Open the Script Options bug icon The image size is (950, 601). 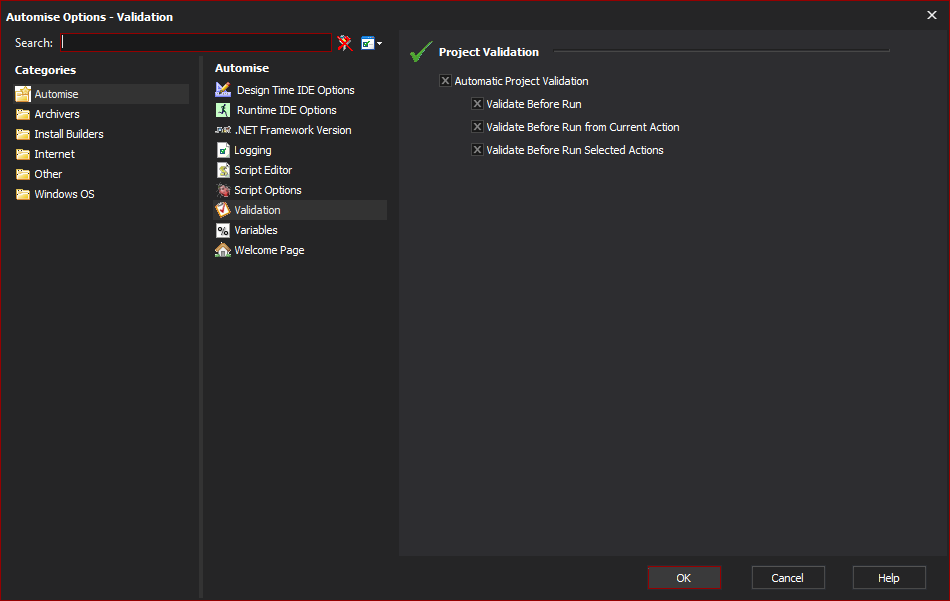(223, 190)
